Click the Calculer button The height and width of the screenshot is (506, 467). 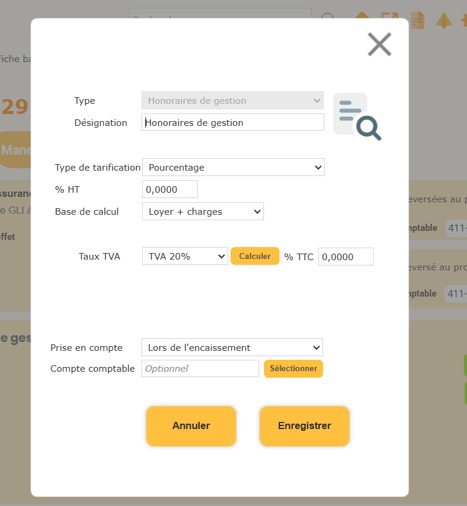pos(255,256)
